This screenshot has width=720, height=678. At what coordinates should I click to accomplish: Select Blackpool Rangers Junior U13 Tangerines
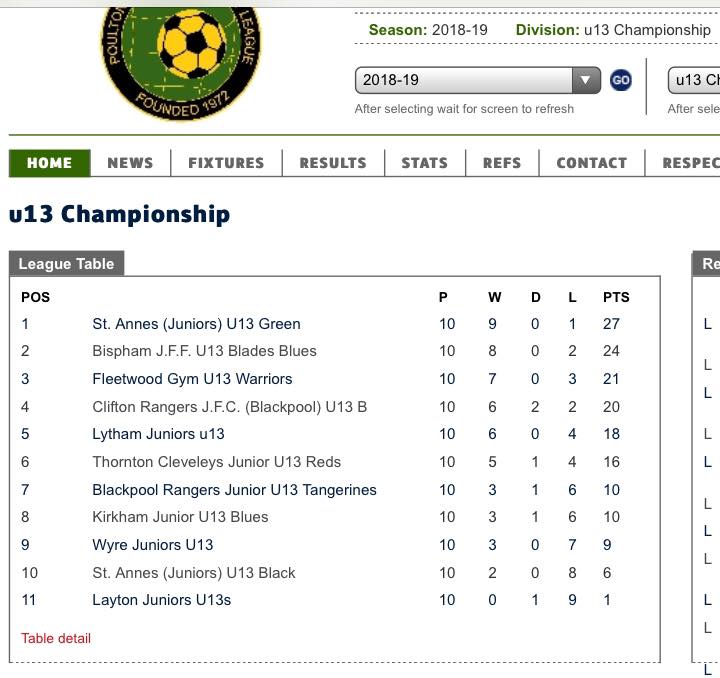(x=234, y=490)
